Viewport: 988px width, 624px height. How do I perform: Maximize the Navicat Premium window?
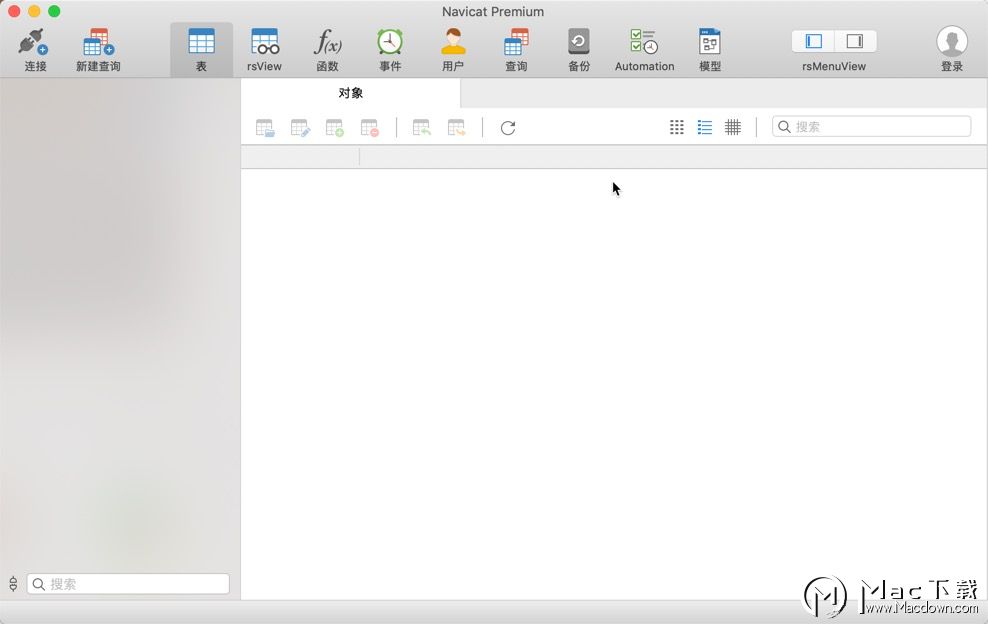pos(54,11)
